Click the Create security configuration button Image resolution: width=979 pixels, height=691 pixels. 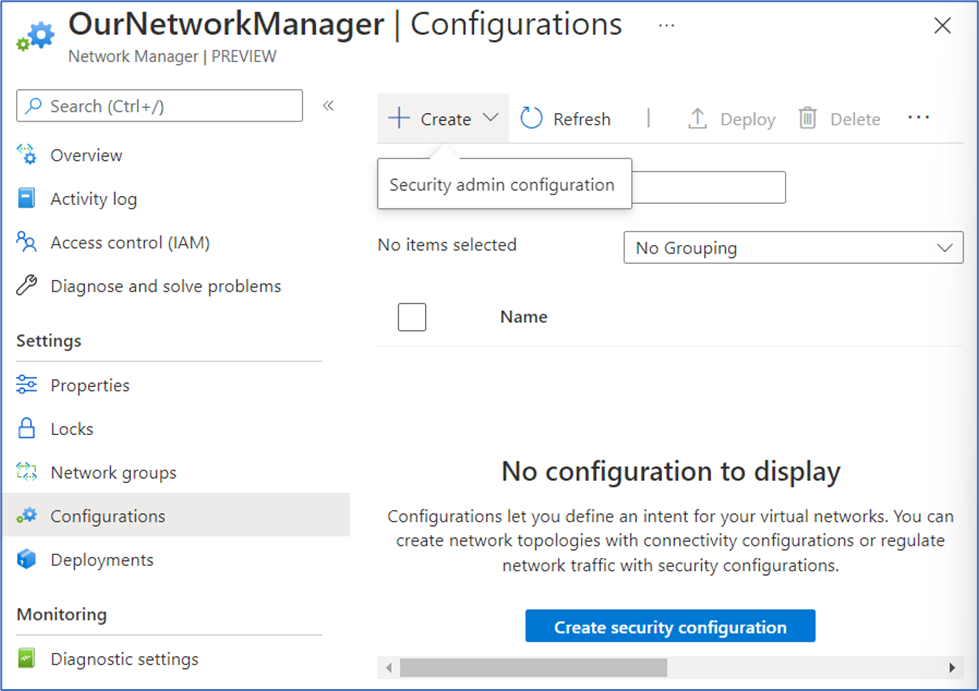click(670, 627)
